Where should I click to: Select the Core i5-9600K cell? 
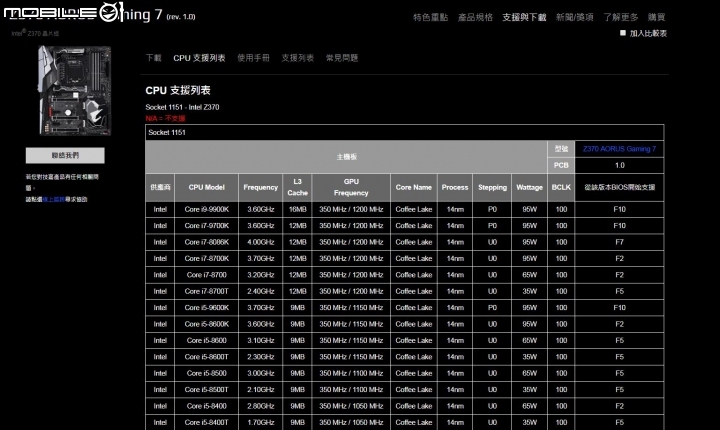(x=207, y=308)
